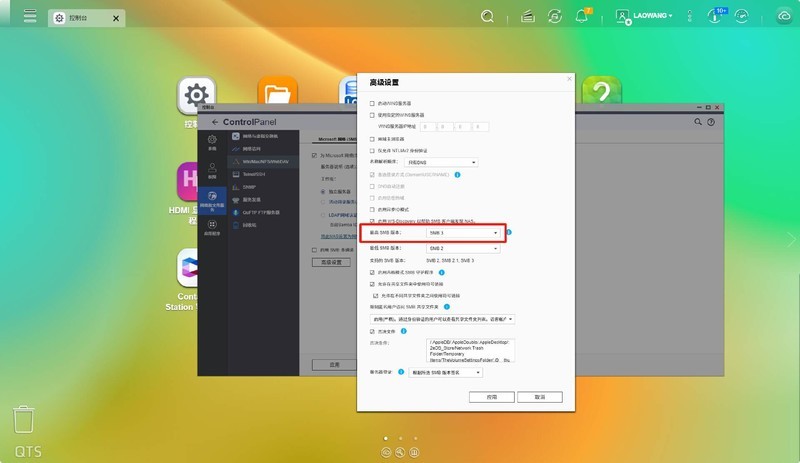Toggle the local master browser checkbox
The height and width of the screenshot is (463, 800).
click(x=372, y=139)
